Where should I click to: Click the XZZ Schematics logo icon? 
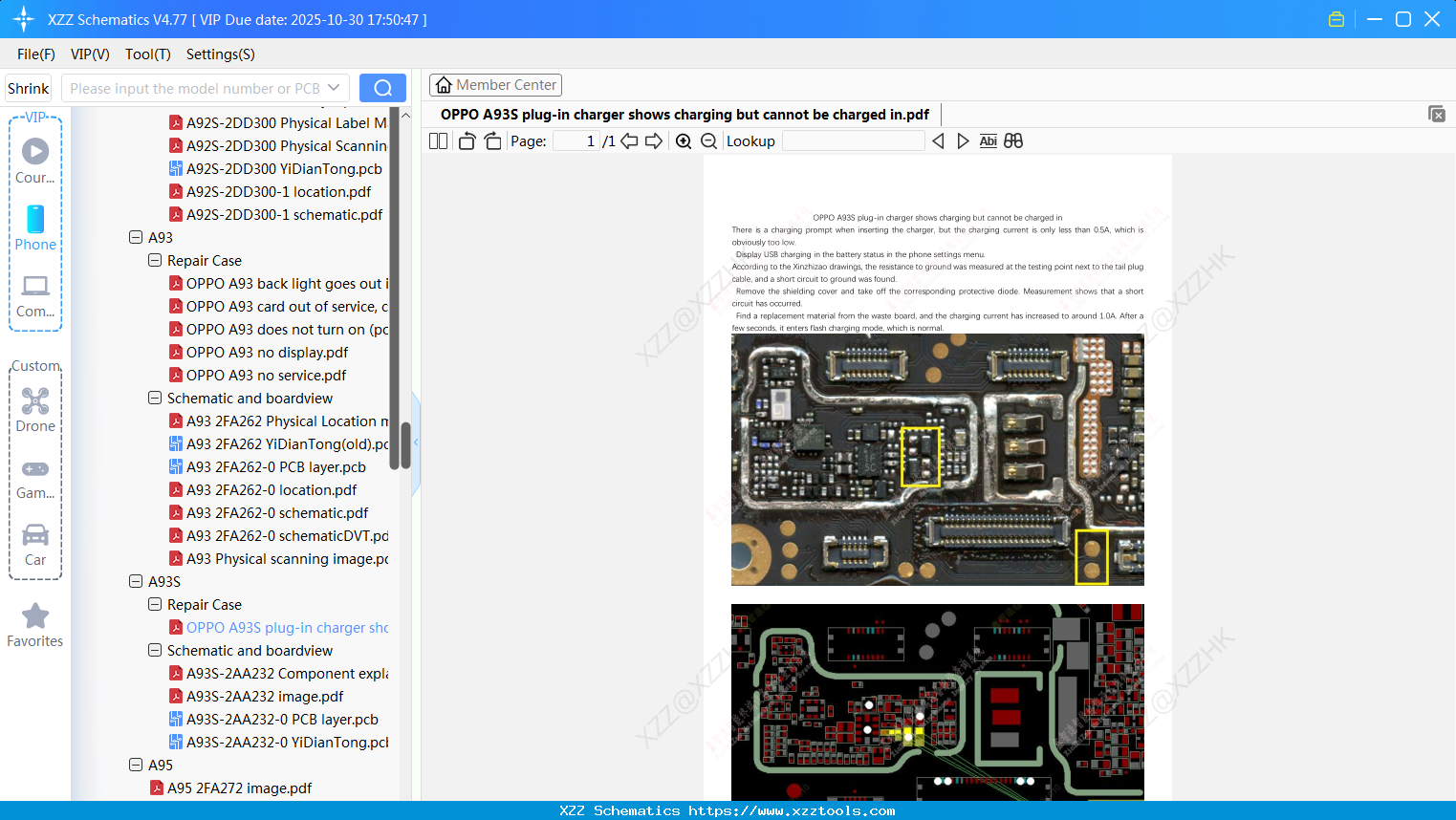pyautogui.click(x=24, y=19)
